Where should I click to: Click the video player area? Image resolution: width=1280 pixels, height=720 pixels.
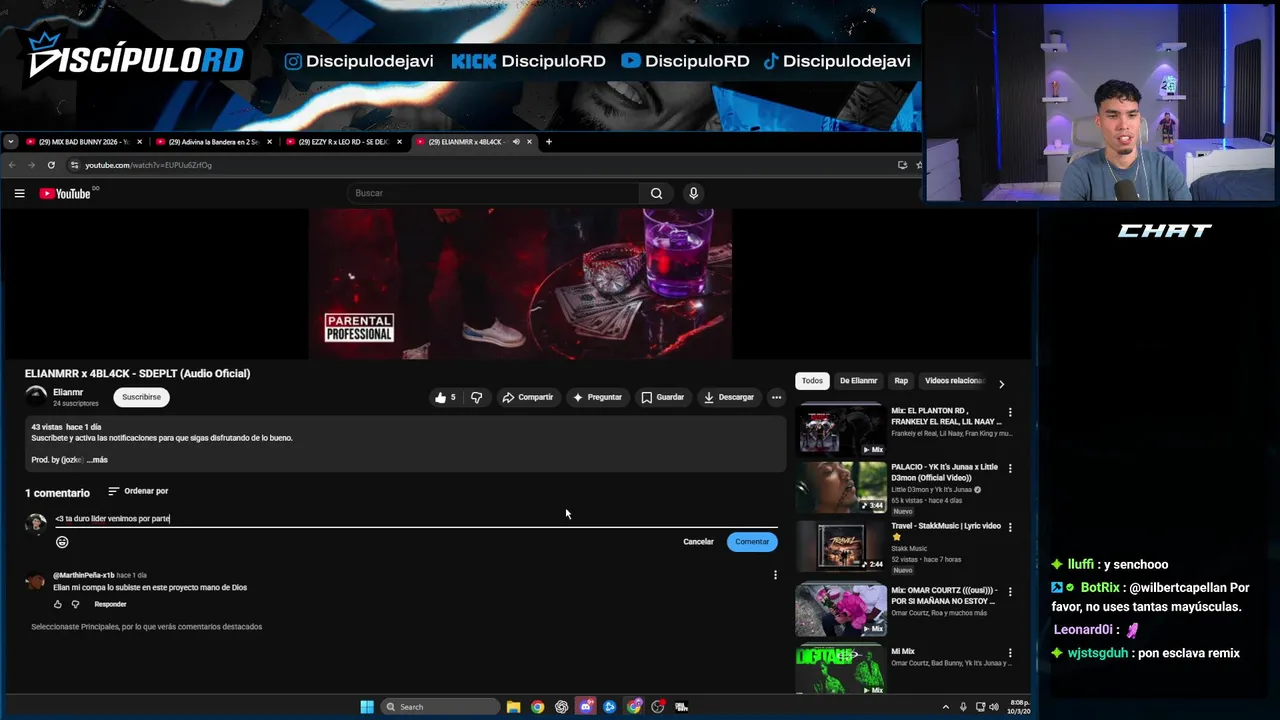tap(520, 284)
